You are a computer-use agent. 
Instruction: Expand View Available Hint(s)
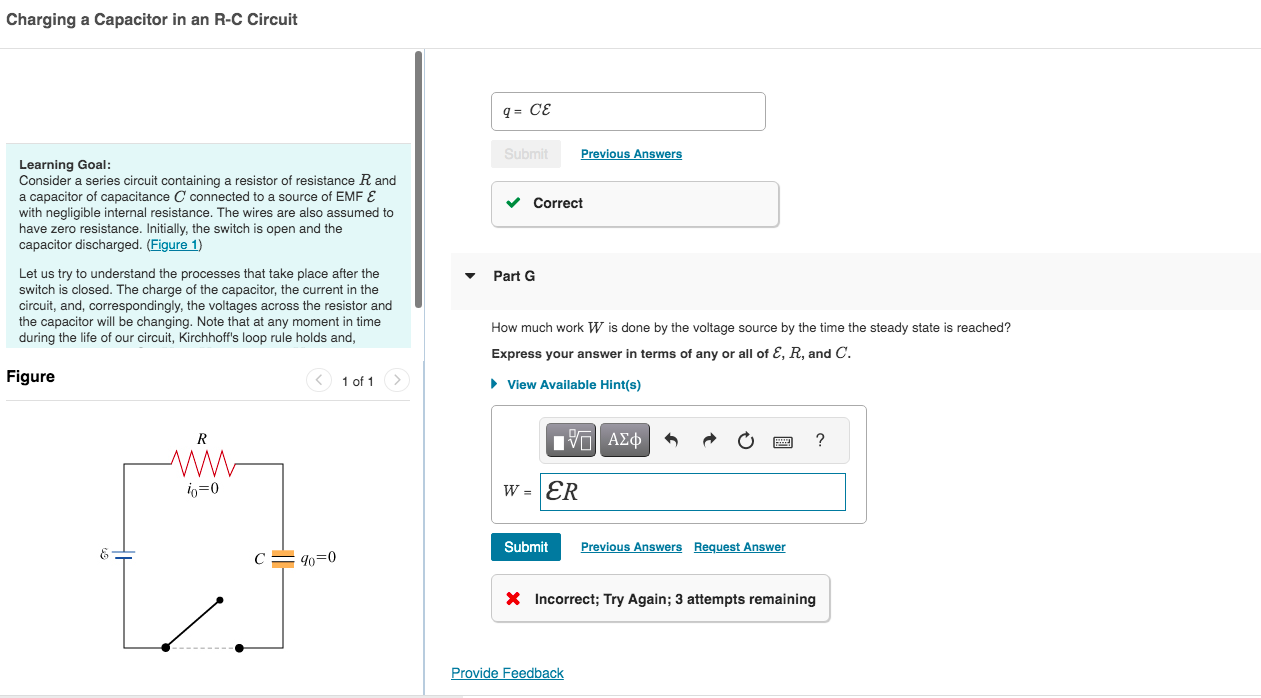point(573,384)
